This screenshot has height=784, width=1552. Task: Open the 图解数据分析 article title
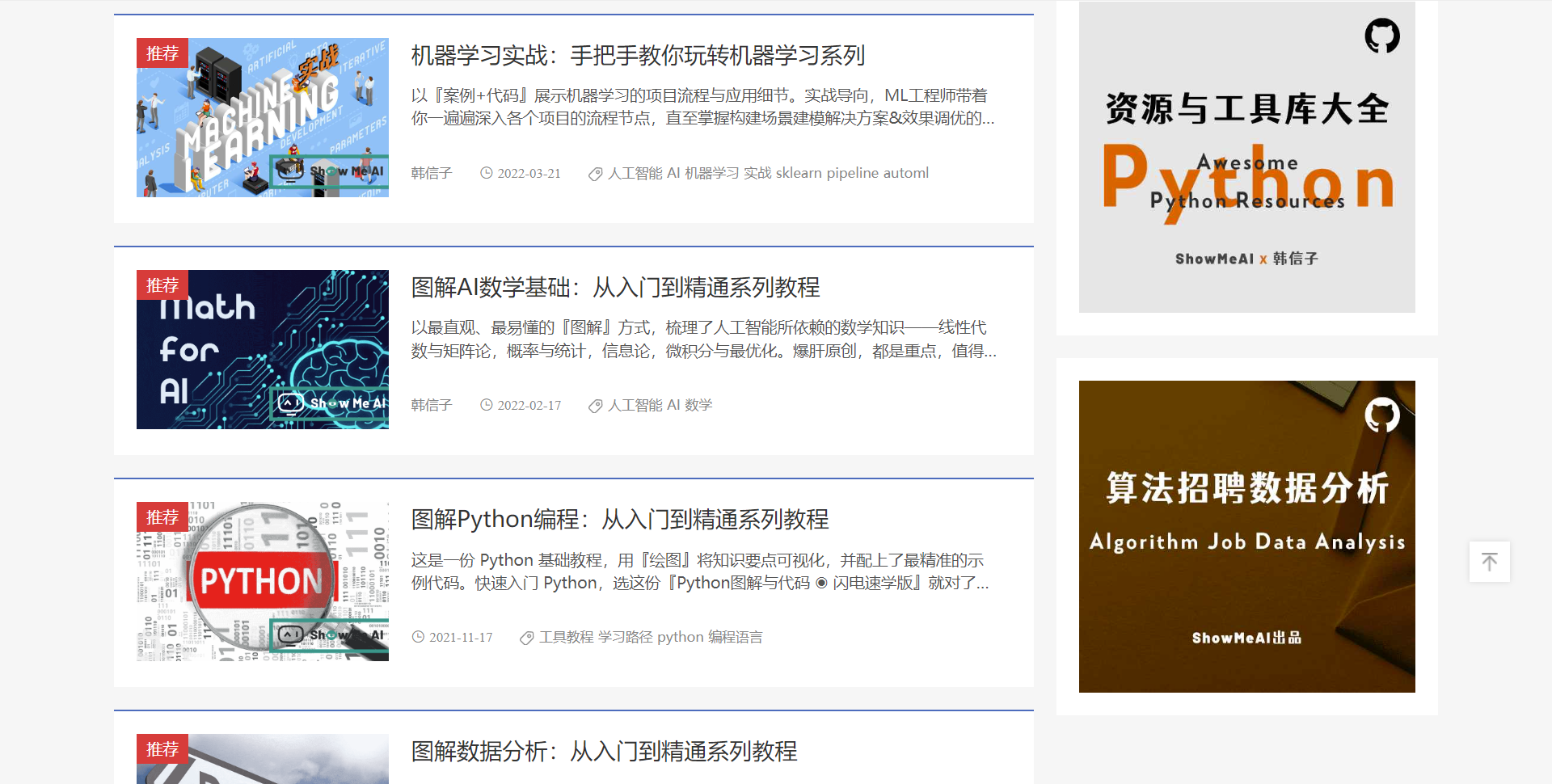point(603,752)
